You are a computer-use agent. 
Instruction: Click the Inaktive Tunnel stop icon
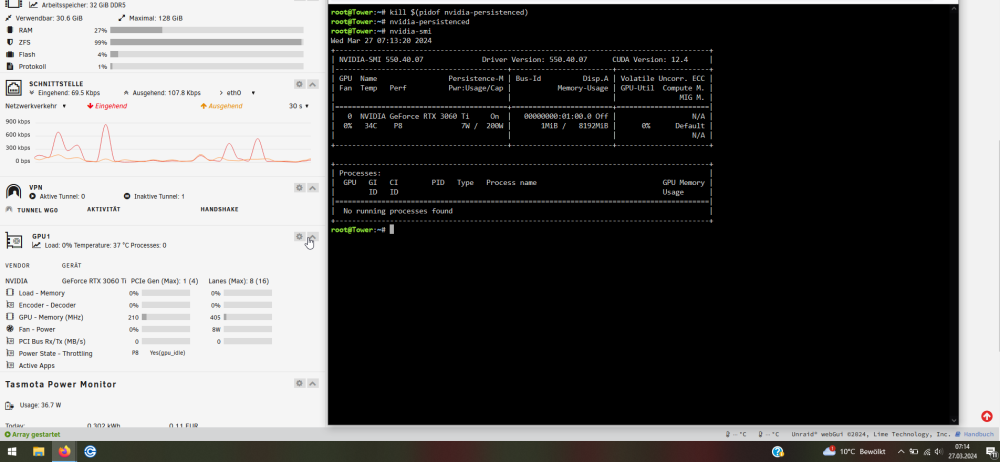(127, 197)
